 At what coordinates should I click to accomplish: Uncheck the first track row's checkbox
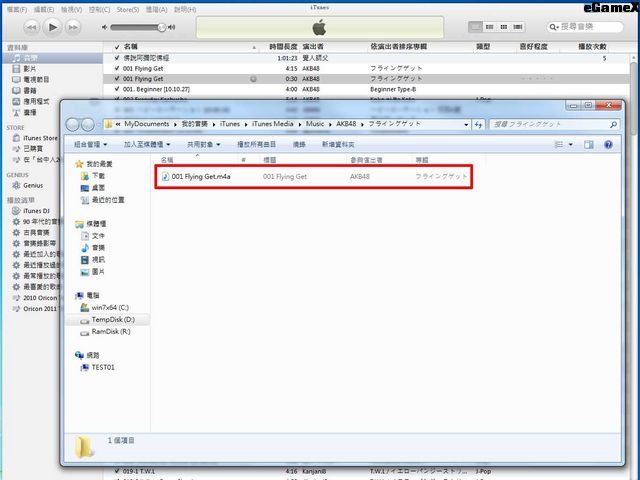point(117,58)
